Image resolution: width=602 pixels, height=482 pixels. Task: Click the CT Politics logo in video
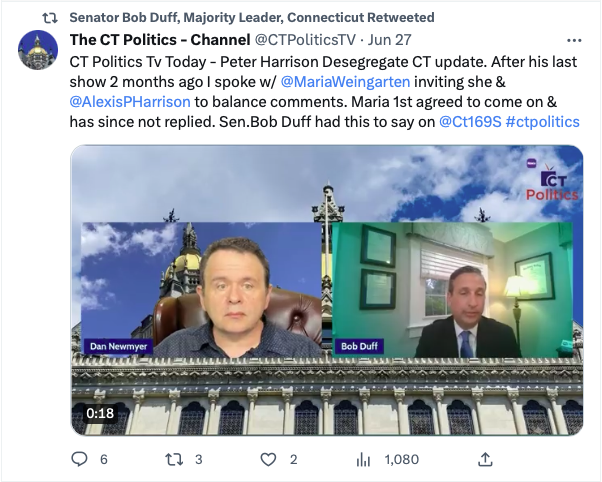[x=552, y=182]
